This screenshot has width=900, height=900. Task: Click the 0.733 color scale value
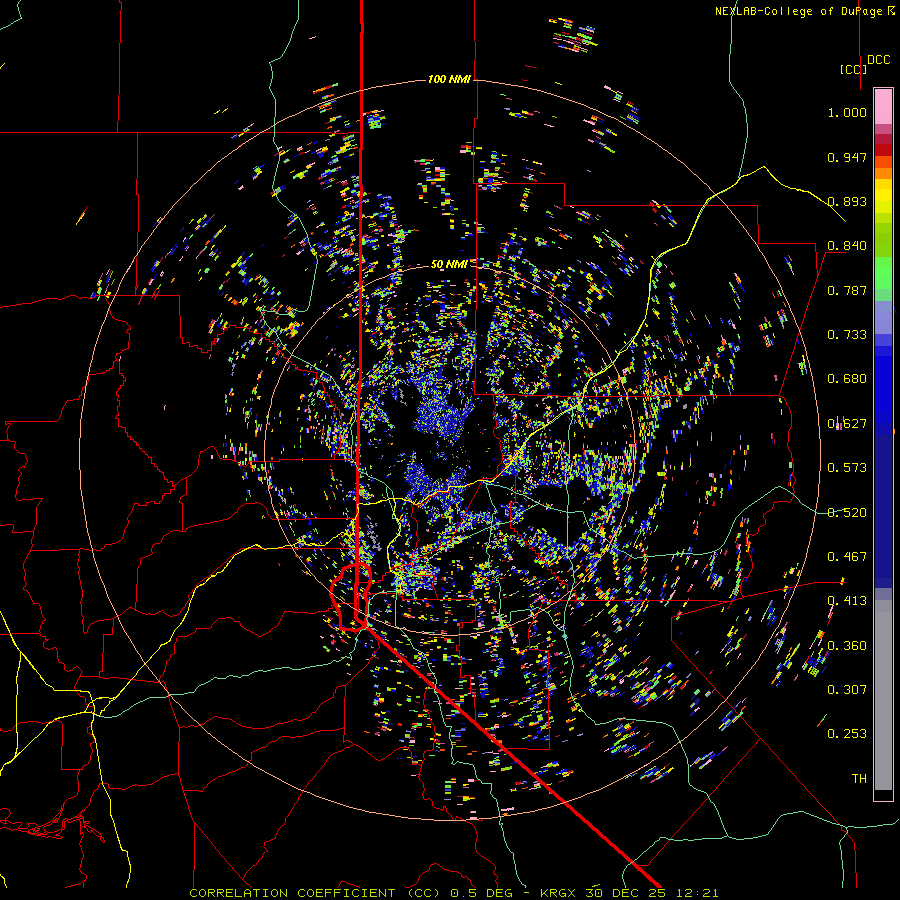point(847,335)
